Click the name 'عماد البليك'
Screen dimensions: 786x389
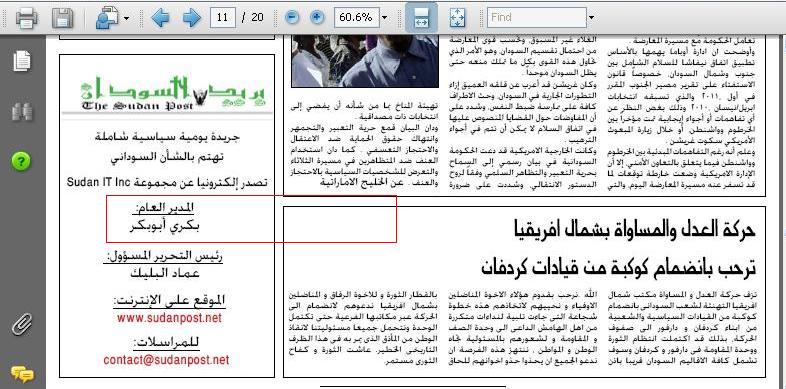coord(165,274)
